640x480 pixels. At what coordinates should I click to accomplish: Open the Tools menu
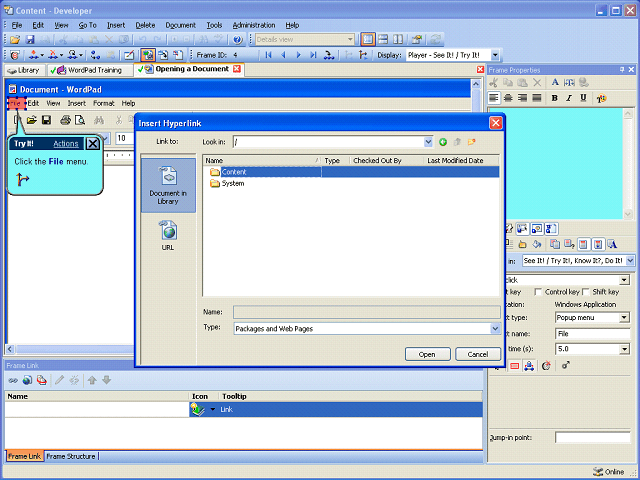pyautogui.click(x=214, y=25)
